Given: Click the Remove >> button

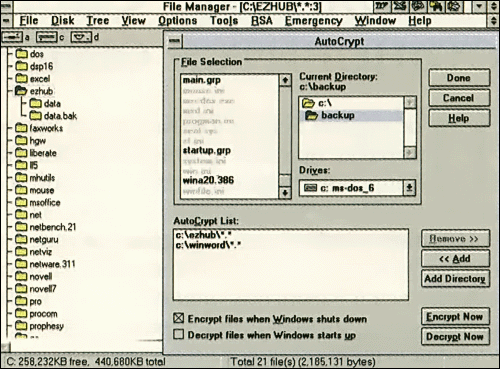Looking at the screenshot, I should [455, 239].
